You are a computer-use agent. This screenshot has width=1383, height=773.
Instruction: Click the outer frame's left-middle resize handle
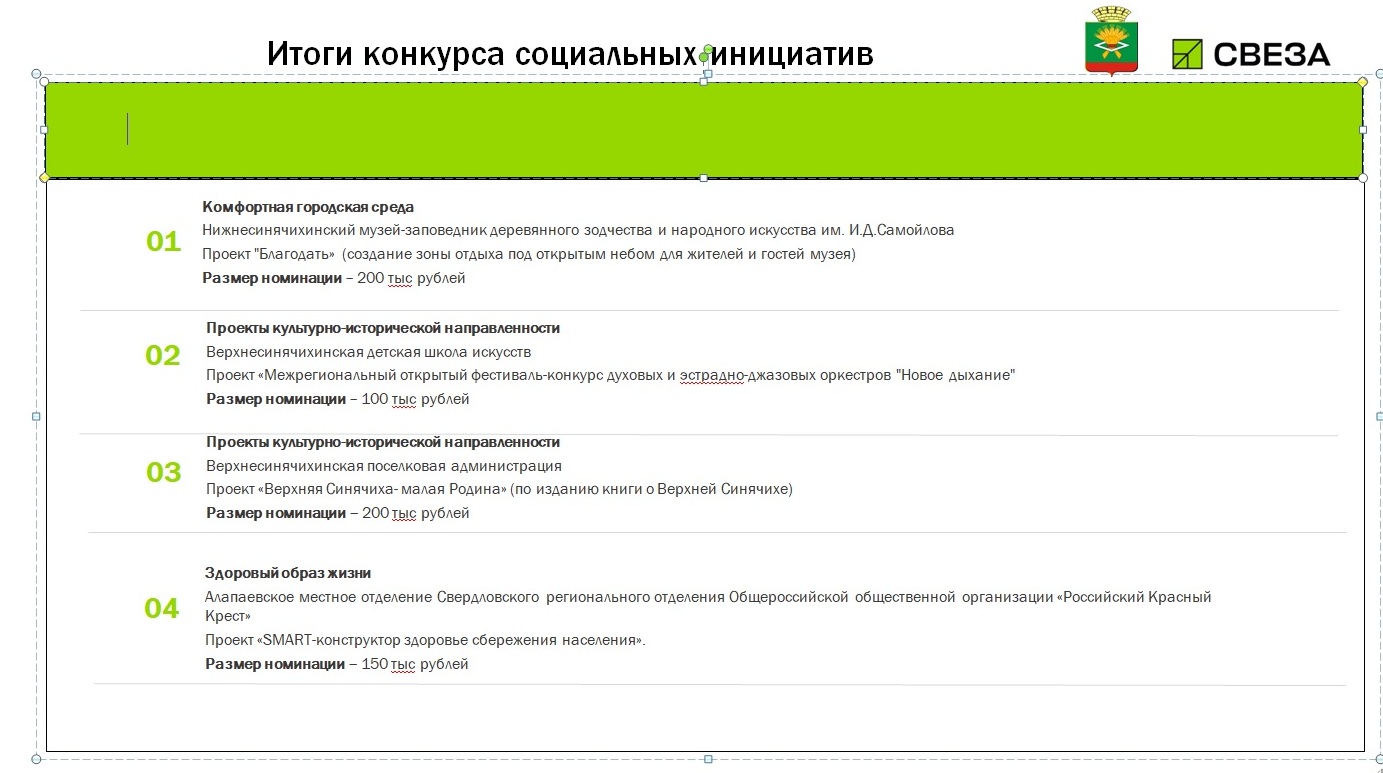point(37,416)
